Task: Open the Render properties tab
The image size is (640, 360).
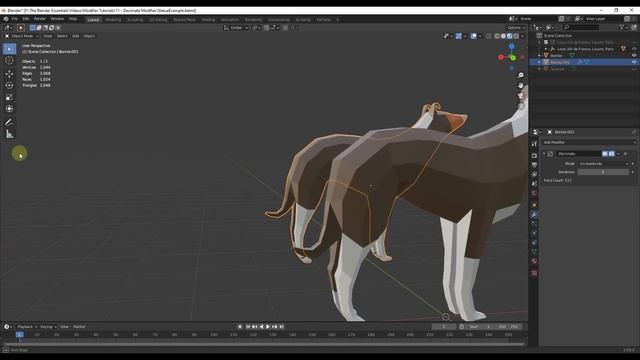Action: coord(534,156)
